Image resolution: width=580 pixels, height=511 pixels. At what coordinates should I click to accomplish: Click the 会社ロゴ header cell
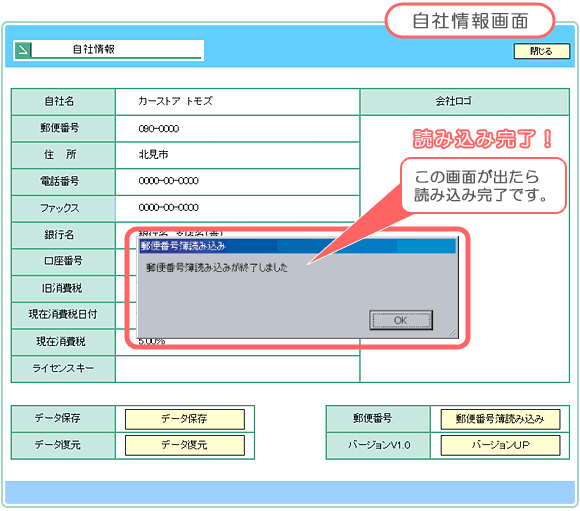465,101
